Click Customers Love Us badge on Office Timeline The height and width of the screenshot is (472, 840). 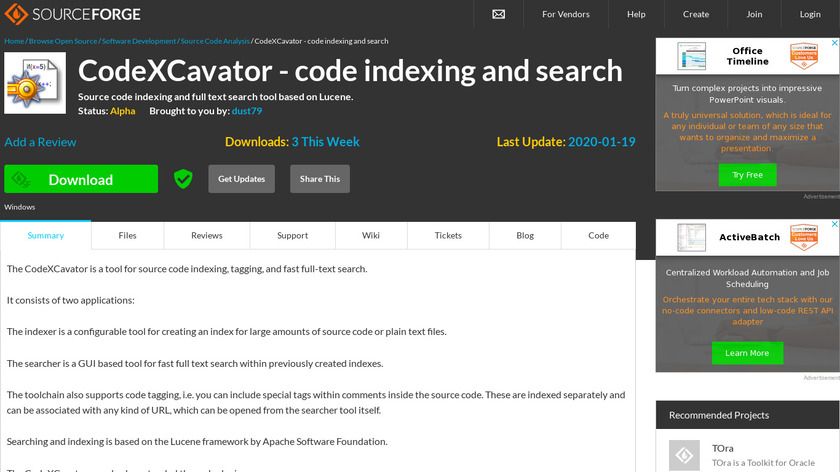pos(804,56)
